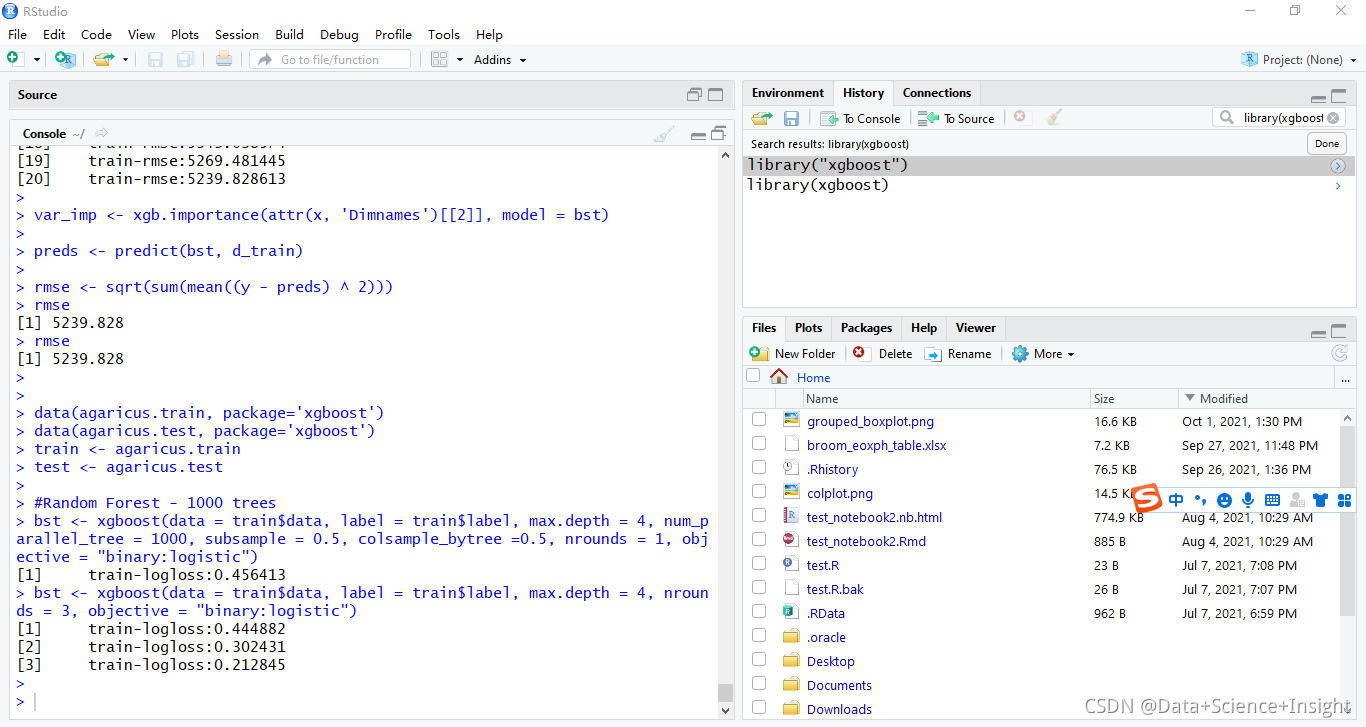Select the checkbox for colplot.png
Image resolution: width=1366 pixels, height=727 pixels.
[759, 493]
